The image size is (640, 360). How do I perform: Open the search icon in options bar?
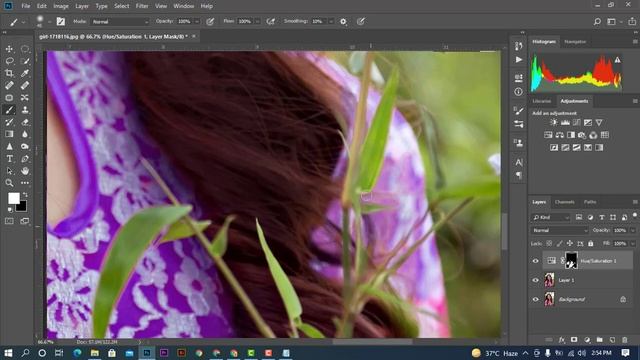coord(597,22)
